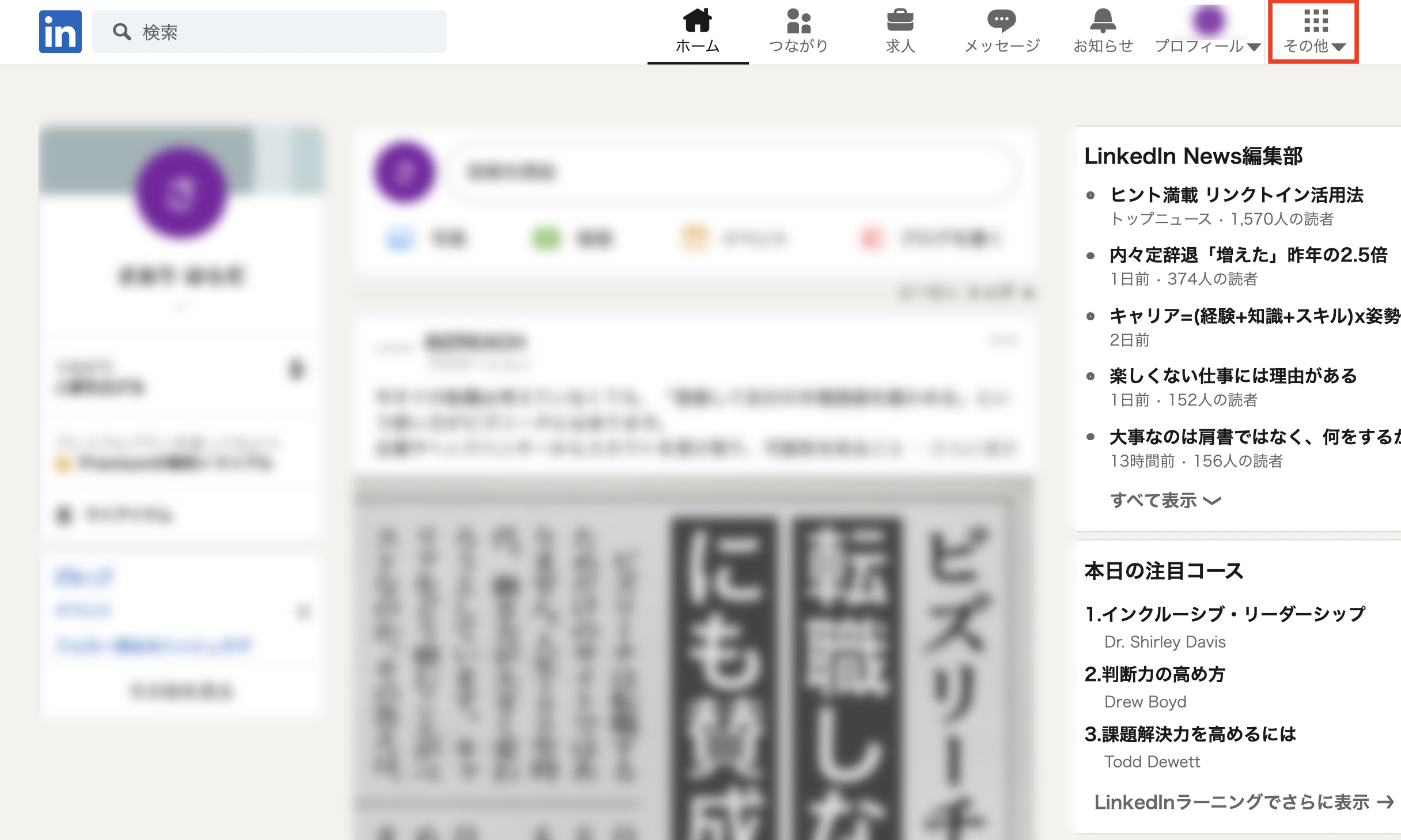Open news 内々定辞退「増えた」昨年の2.5倍
1401x840 pixels.
tap(1248, 255)
